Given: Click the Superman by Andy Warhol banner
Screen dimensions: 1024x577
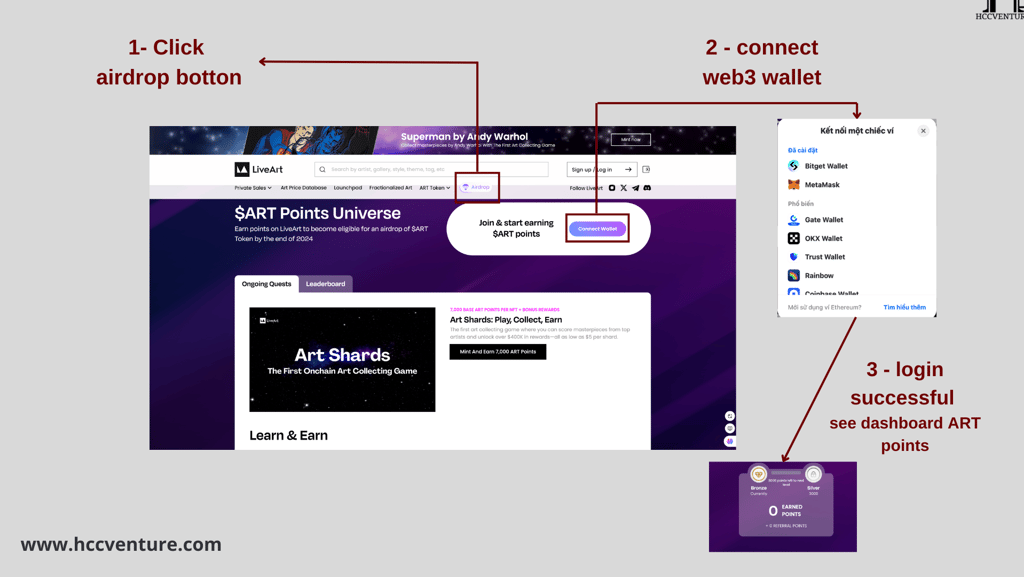Looking at the screenshot, I should click(442, 140).
